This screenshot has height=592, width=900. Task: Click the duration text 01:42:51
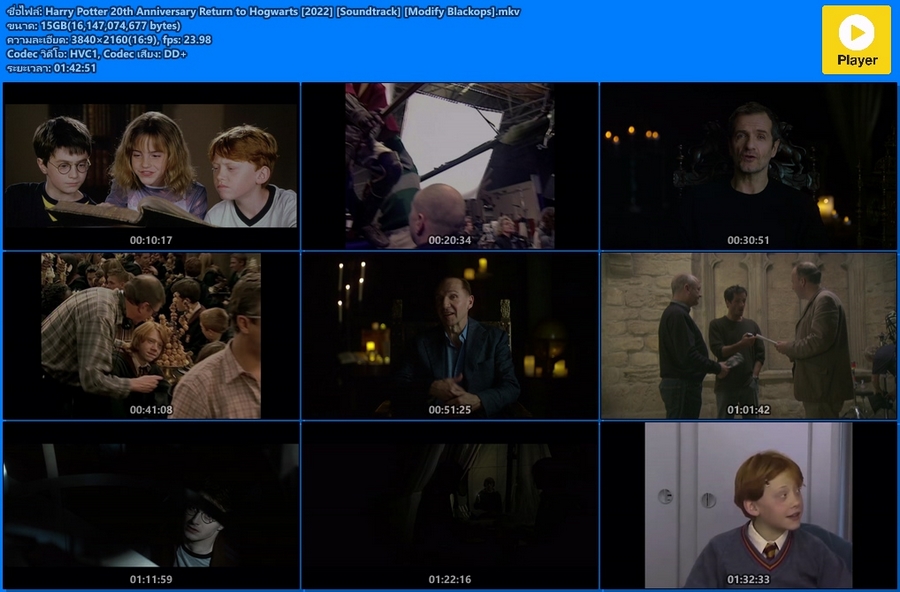[75, 68]
